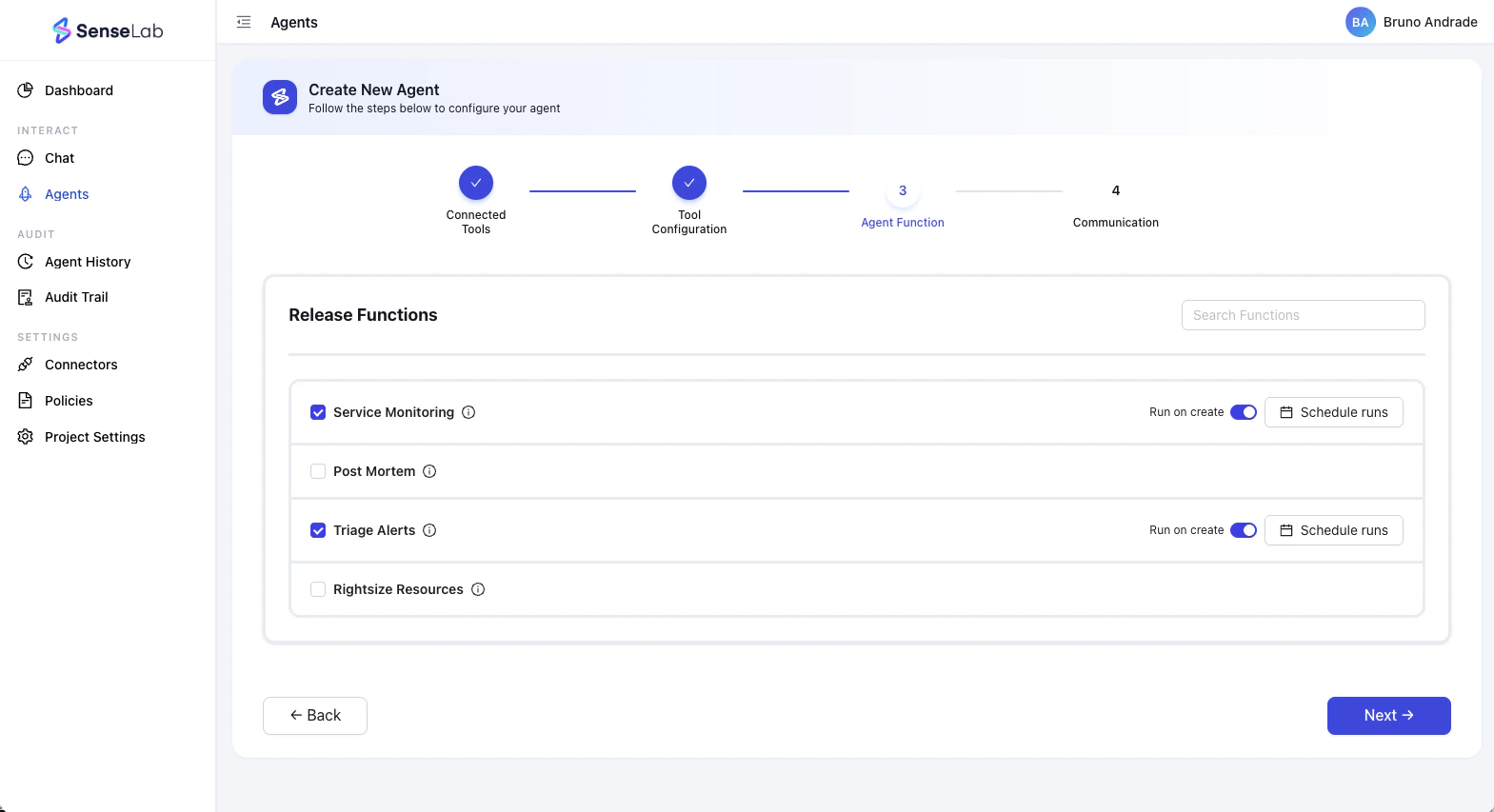Image resolution: width=1494 pixels, height=812 pixels.
Task: Click the Agents page title
Action: coord(294,22)
